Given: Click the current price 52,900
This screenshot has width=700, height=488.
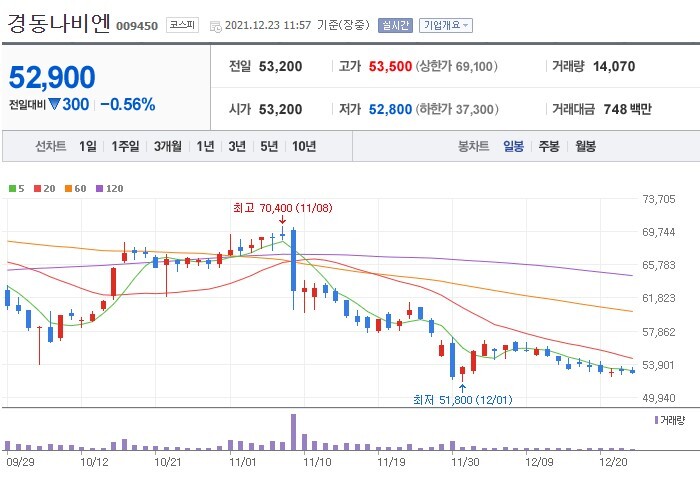Looking at the screenshot, I should click(52, 77).
